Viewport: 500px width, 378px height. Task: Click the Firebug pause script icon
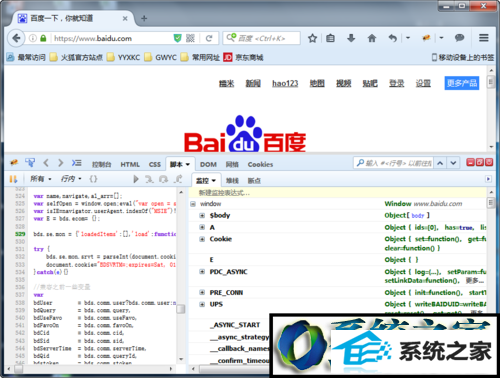pyautogui.click(x=13, y=179)
